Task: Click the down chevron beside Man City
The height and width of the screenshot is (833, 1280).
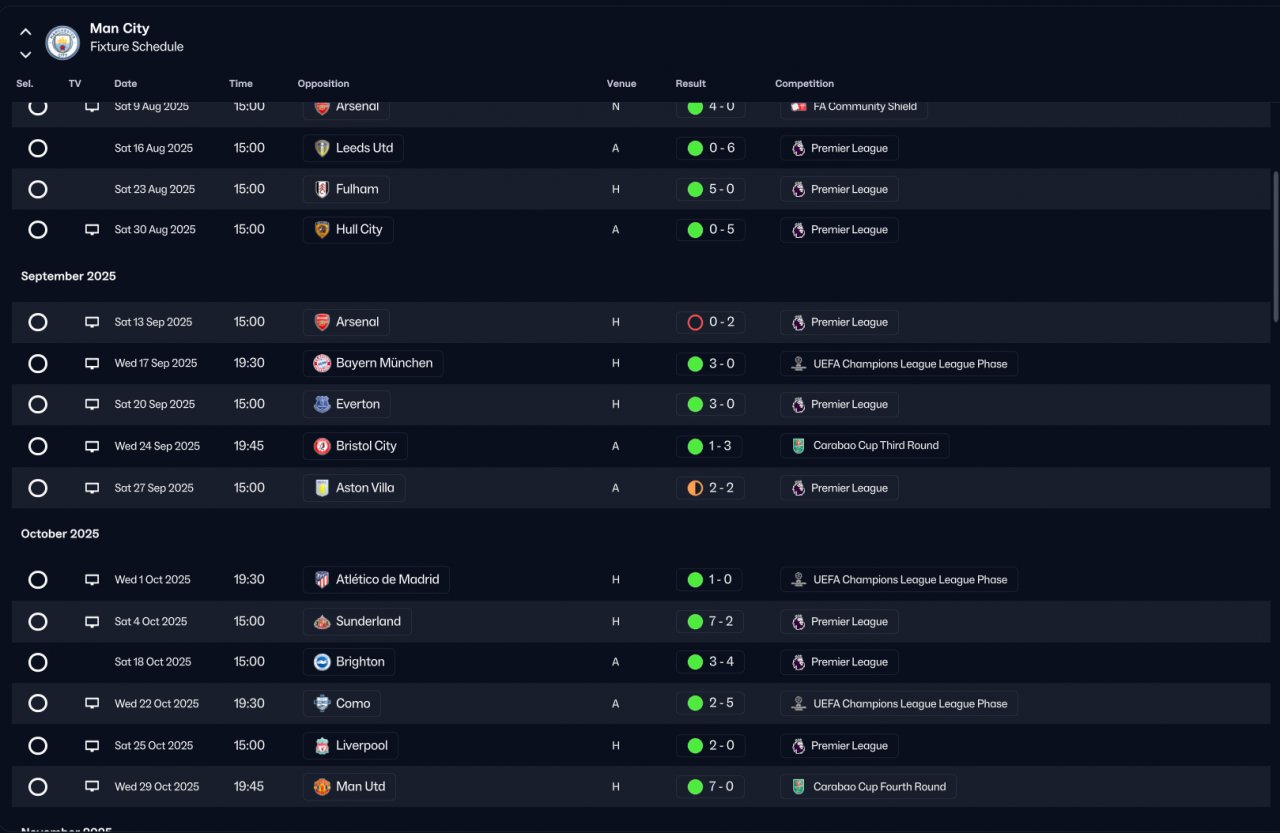Action: coord(26,55)
